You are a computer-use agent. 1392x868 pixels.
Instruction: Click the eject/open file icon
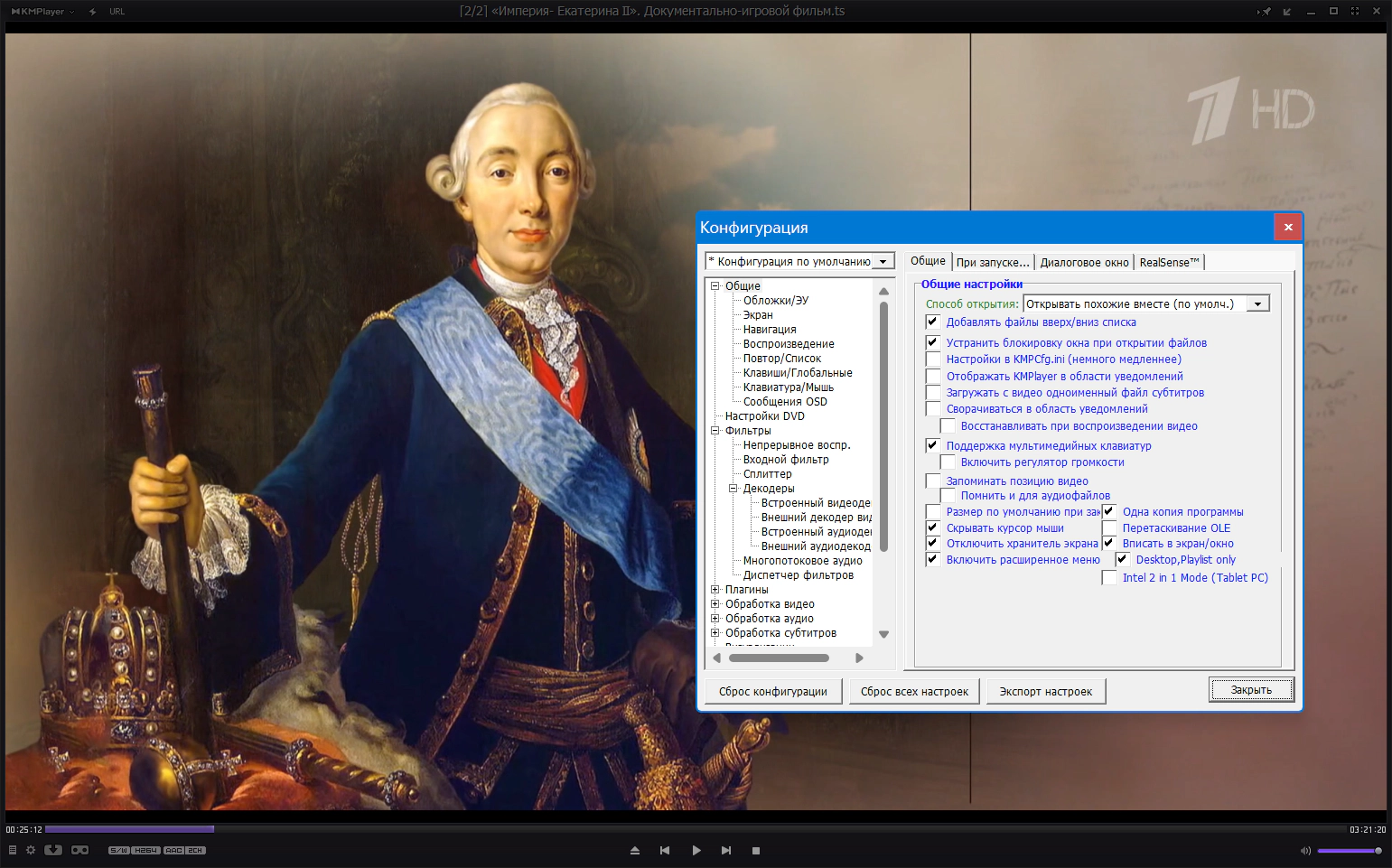coord(635,851)
